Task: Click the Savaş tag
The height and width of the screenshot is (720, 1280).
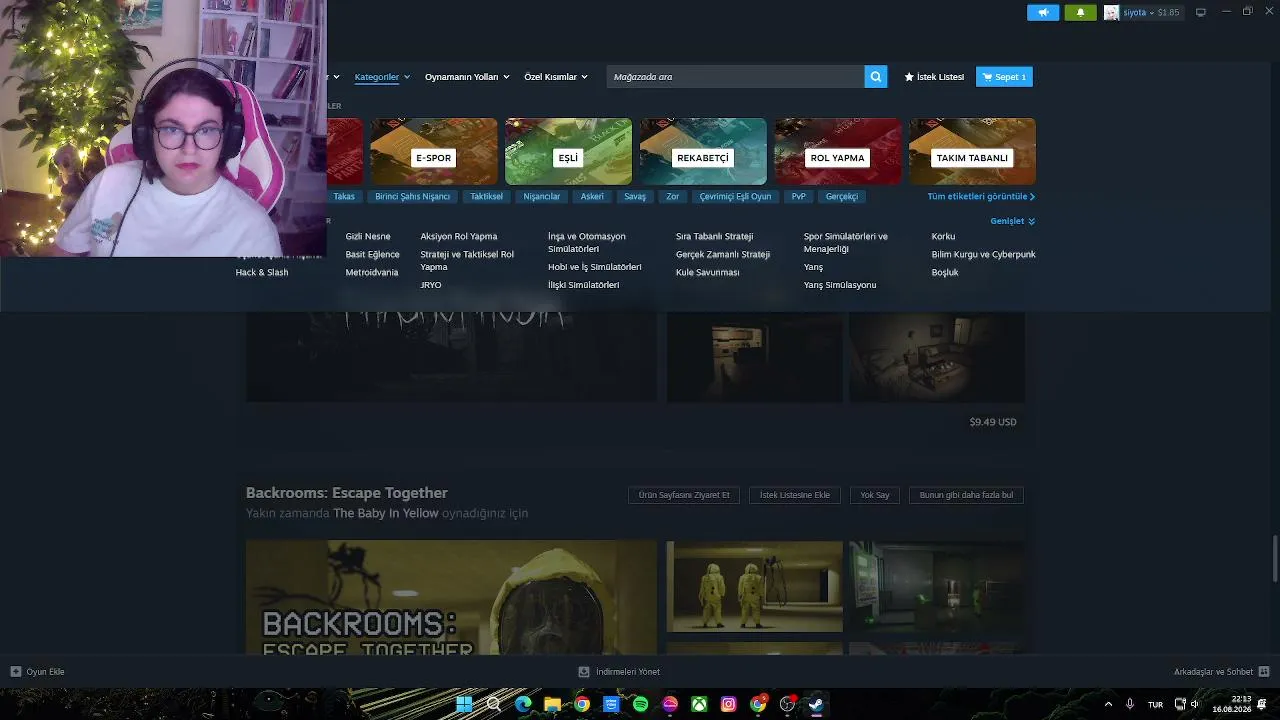Action: 635,197
